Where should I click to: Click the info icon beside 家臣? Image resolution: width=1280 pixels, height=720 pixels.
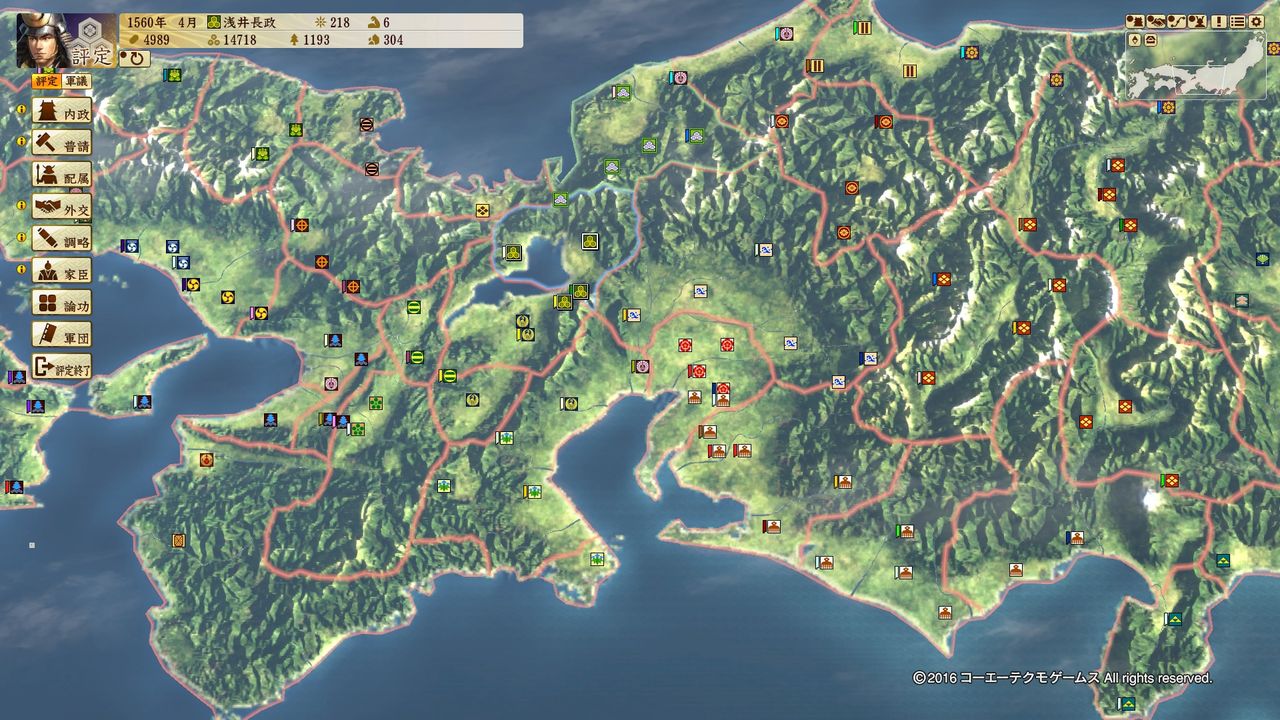22,270
